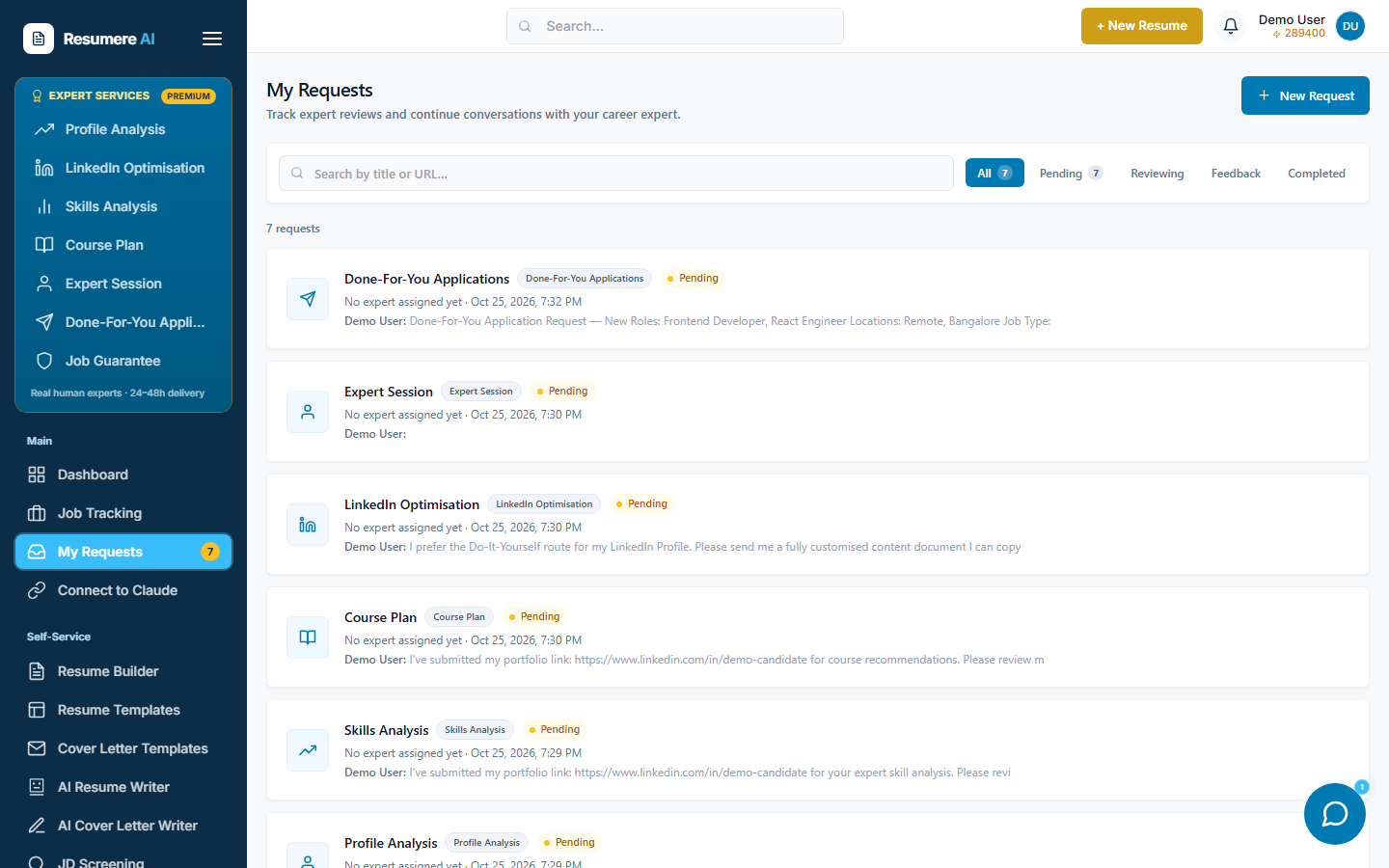Click the 289400 credits balance

coord(1298,34)
